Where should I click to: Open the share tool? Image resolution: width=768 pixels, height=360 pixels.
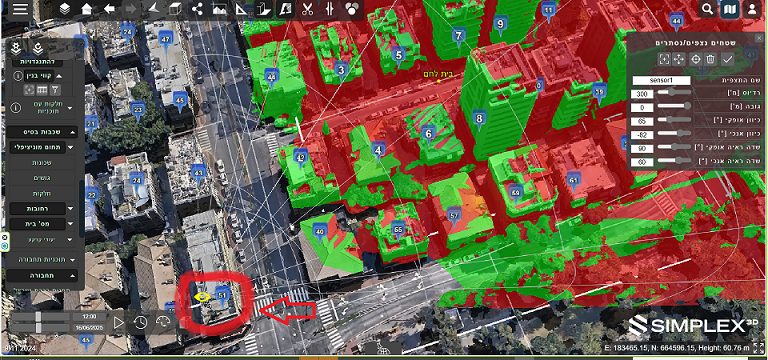click(197, 9)
